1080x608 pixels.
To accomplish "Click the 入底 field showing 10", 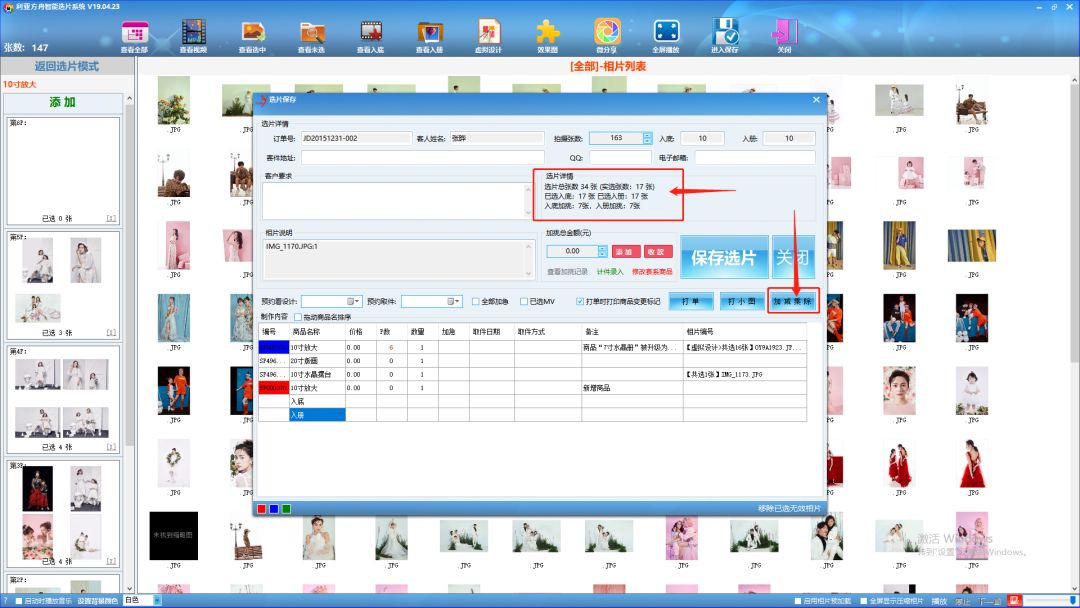I will coord(702,138).
